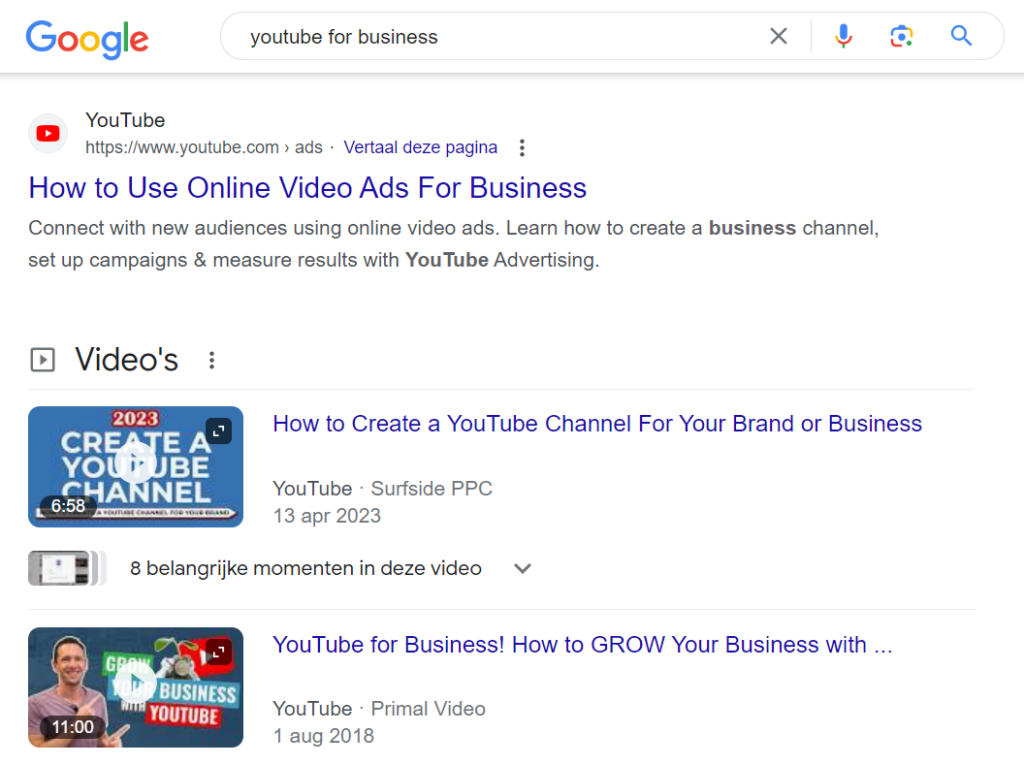Open 'YouTube for Business! How to GROW' link

(x=582, y=645)
